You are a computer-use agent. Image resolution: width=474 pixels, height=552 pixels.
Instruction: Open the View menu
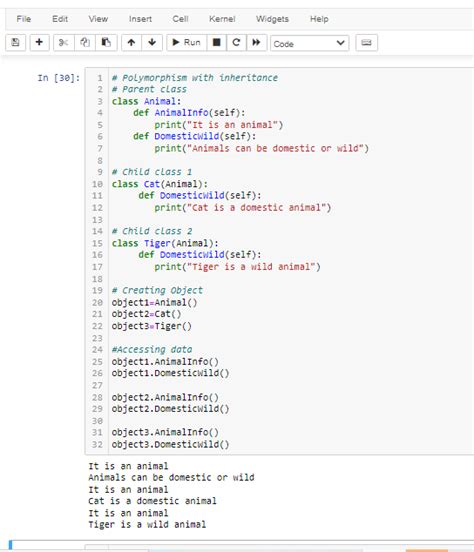[98, 19]
